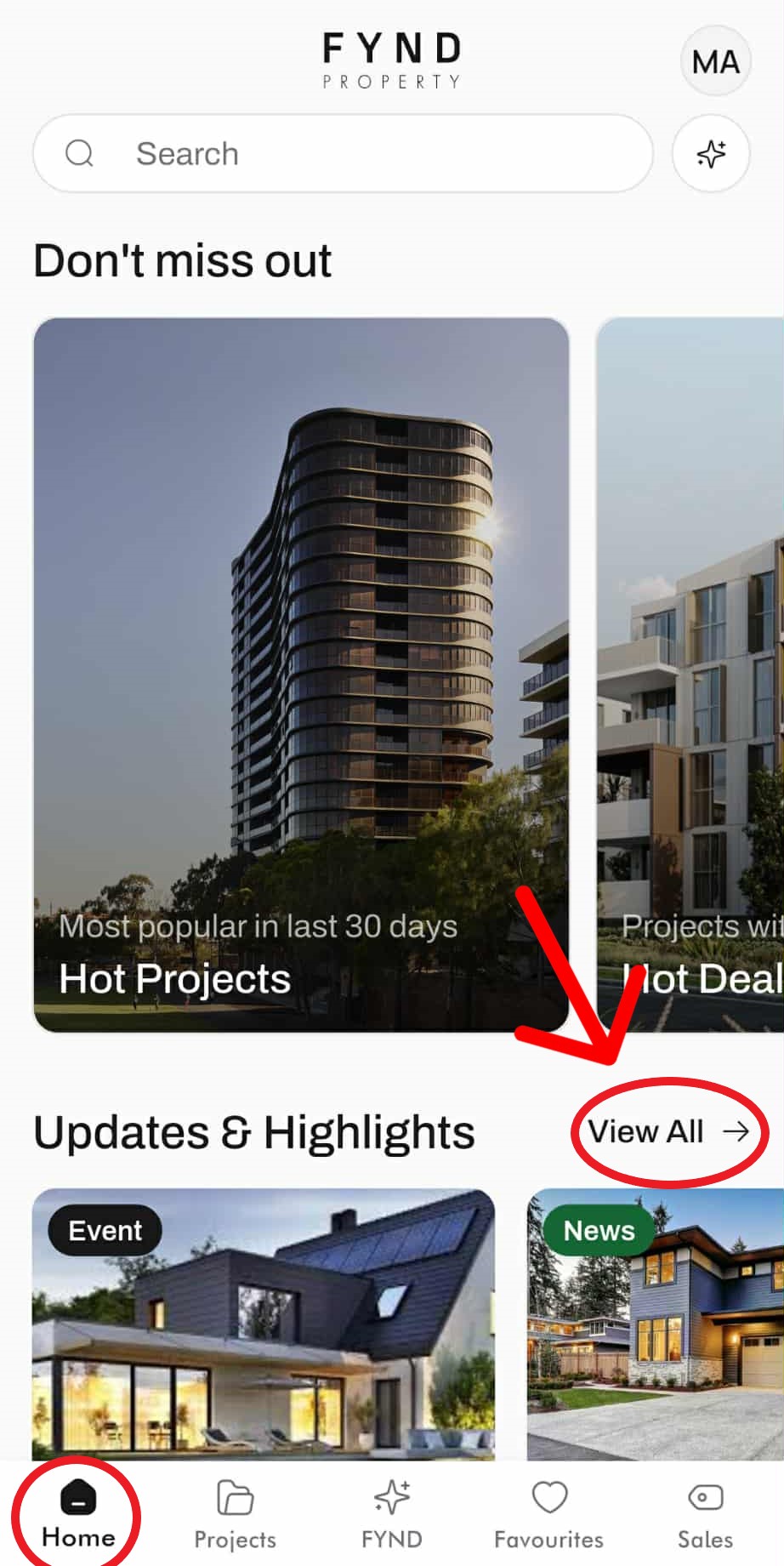784x1566 pixels.
Task: Focus the Search input field
Action: [x=343, y=154]
